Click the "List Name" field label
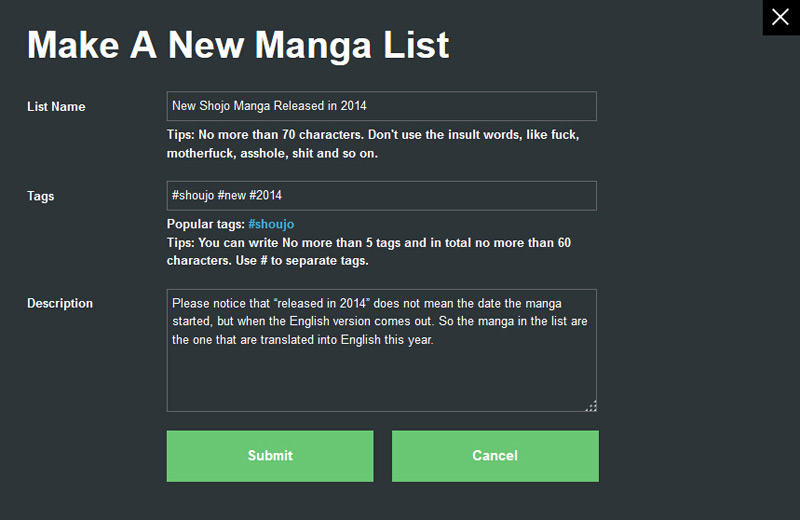The height and width of the screenshot is (520, 800). (56, 107)
